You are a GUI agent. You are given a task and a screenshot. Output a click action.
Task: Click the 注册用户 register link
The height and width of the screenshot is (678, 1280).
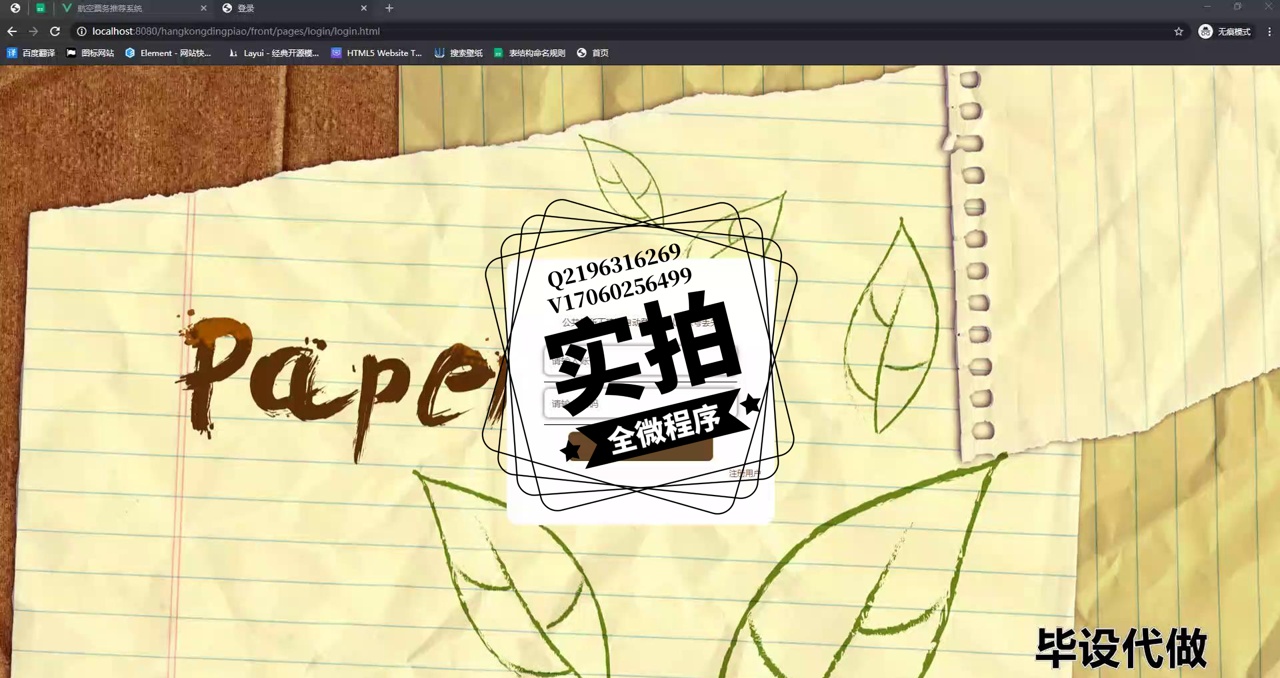(745, 473)
